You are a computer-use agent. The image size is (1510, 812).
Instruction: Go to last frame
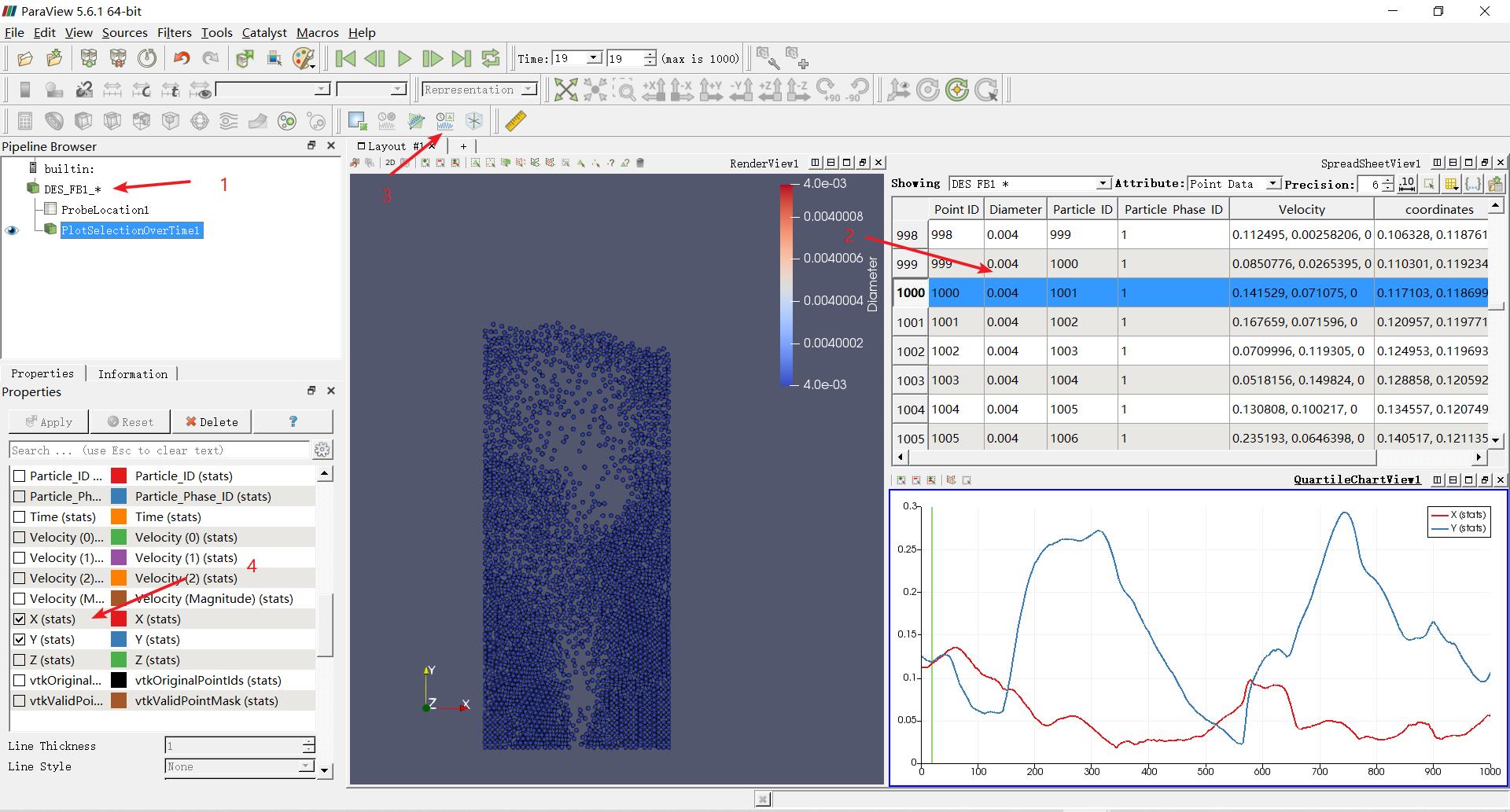click(462, 58)
